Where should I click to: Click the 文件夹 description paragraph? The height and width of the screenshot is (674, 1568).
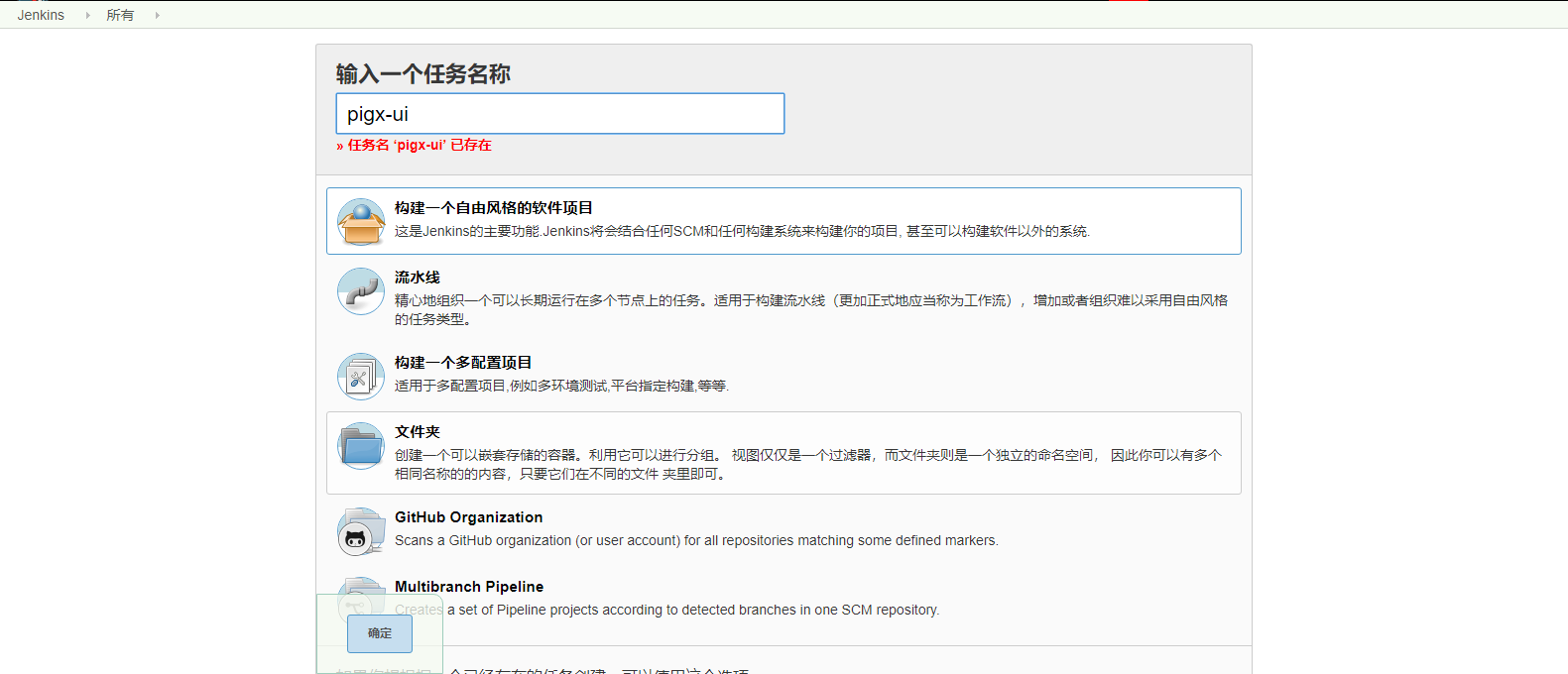tap(808, 464)
